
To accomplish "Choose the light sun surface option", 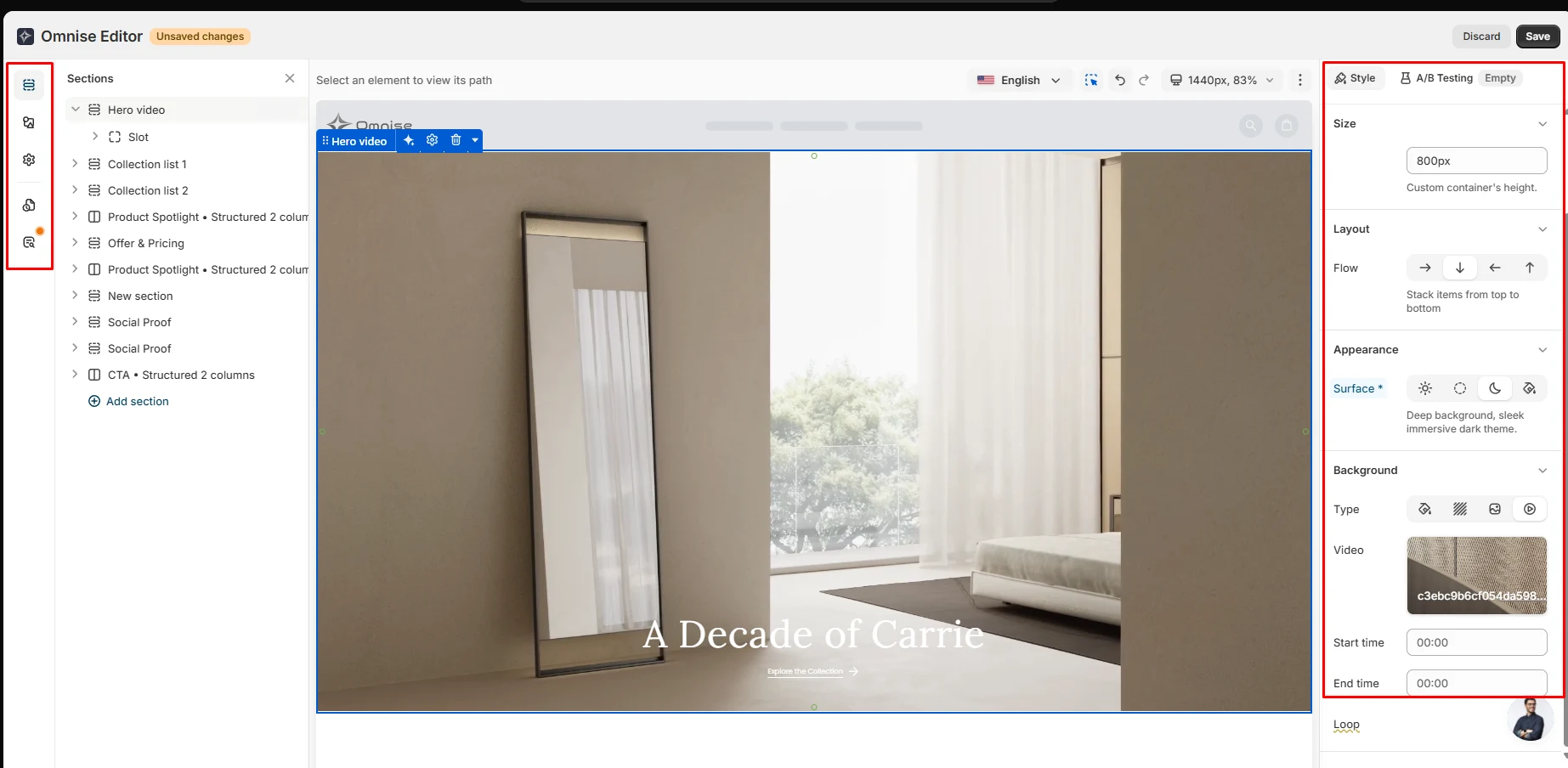I will (x=1425, y=388).
